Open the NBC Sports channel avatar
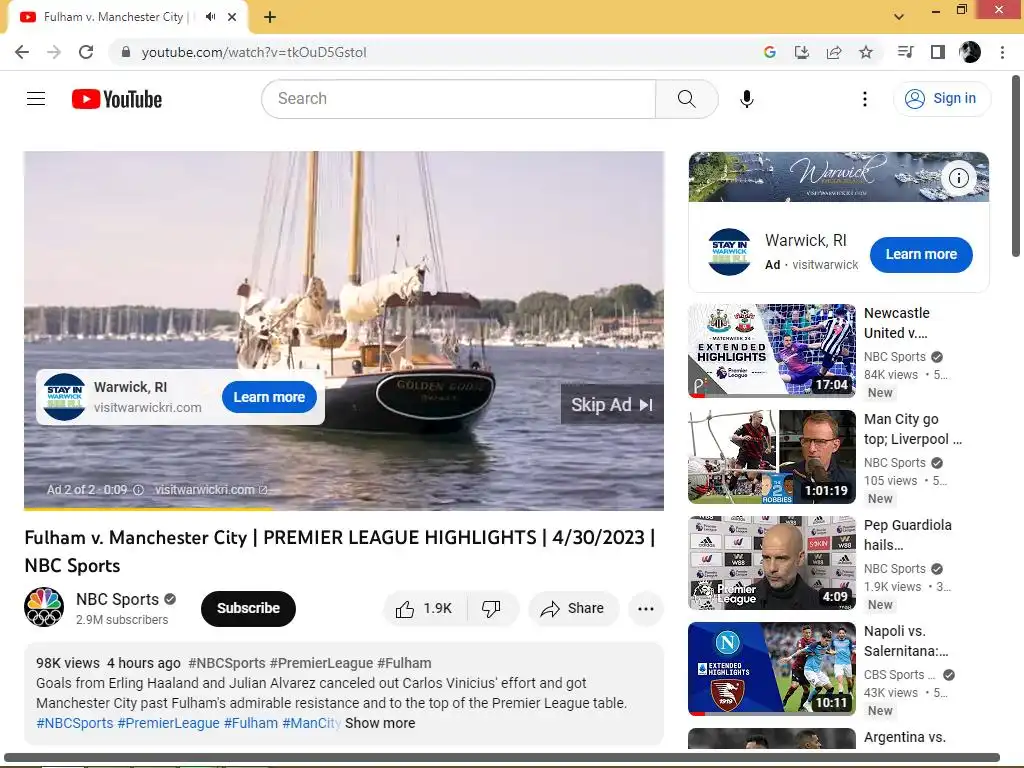1024x768 pixels. click(x=44, y=607)
